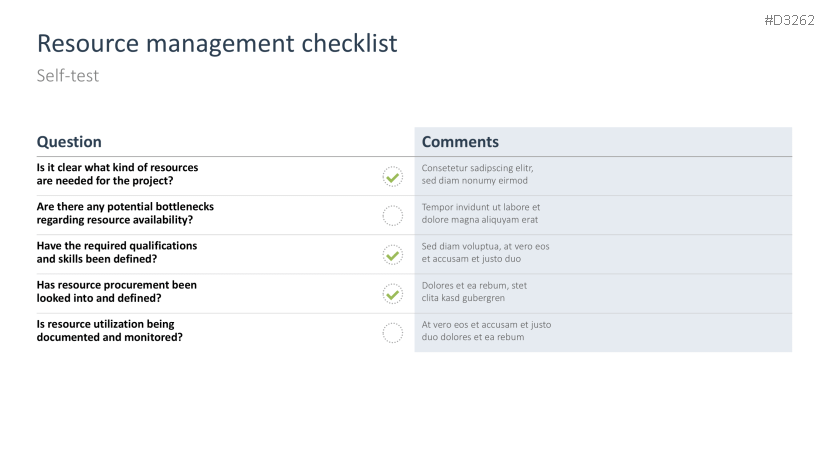This screenshot has width=829, height=466.
Task: Click the 'Consetetur sadipscing elitr' comment
Action: pos(477,174)
